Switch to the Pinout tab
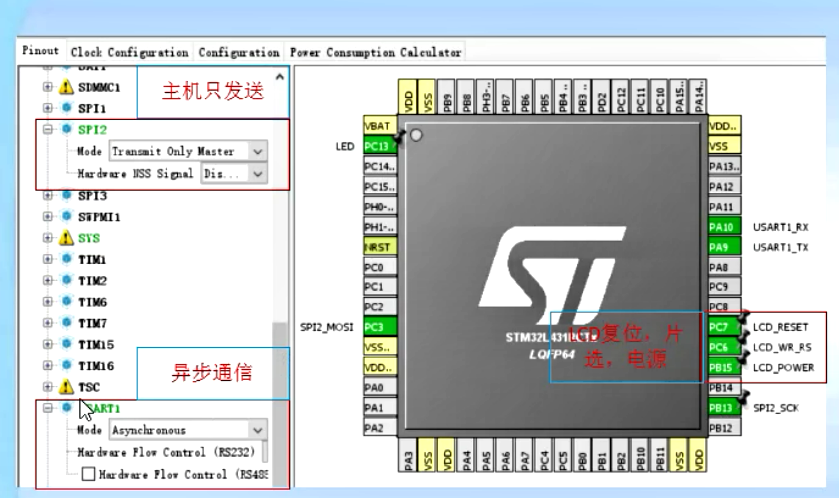 coord(40,51)
